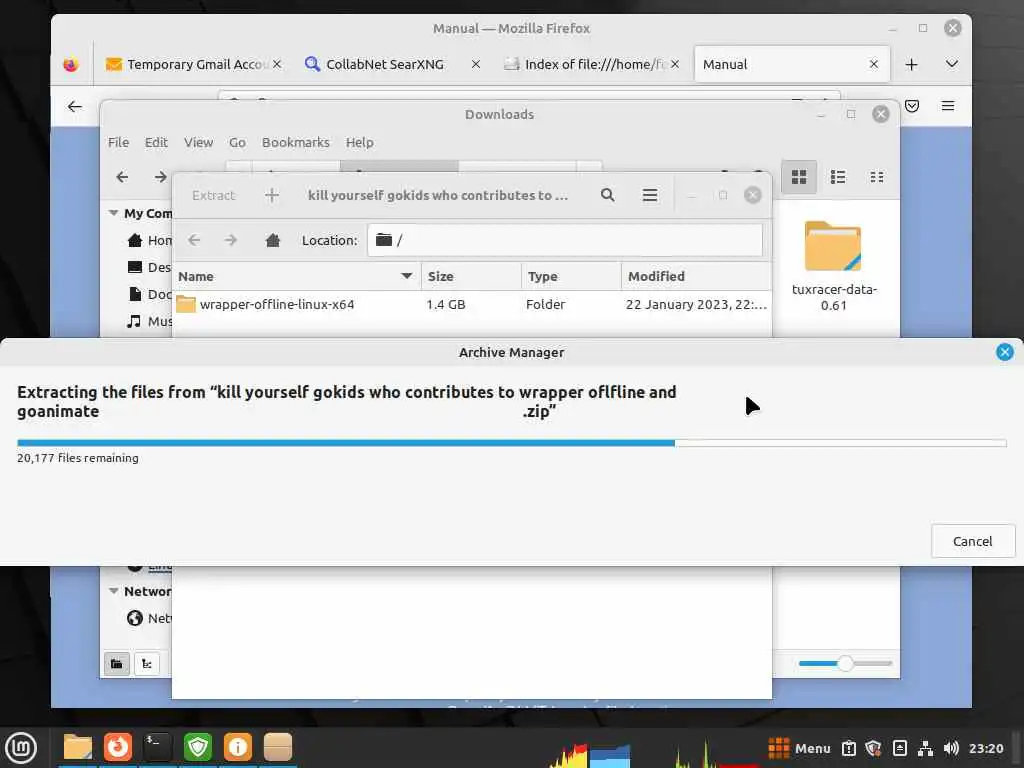Open search in the archive window
Viewport: 1024px width, 768px height.
(607, 195)
